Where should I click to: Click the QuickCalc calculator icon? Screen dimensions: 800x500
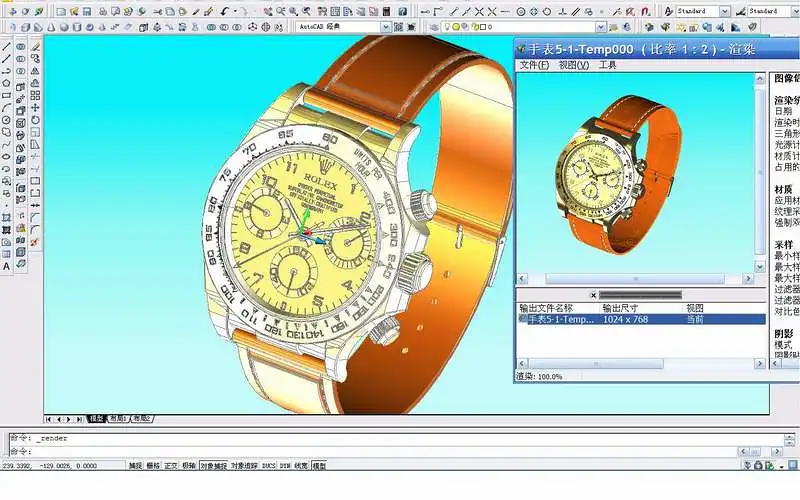tap(387, 11)
